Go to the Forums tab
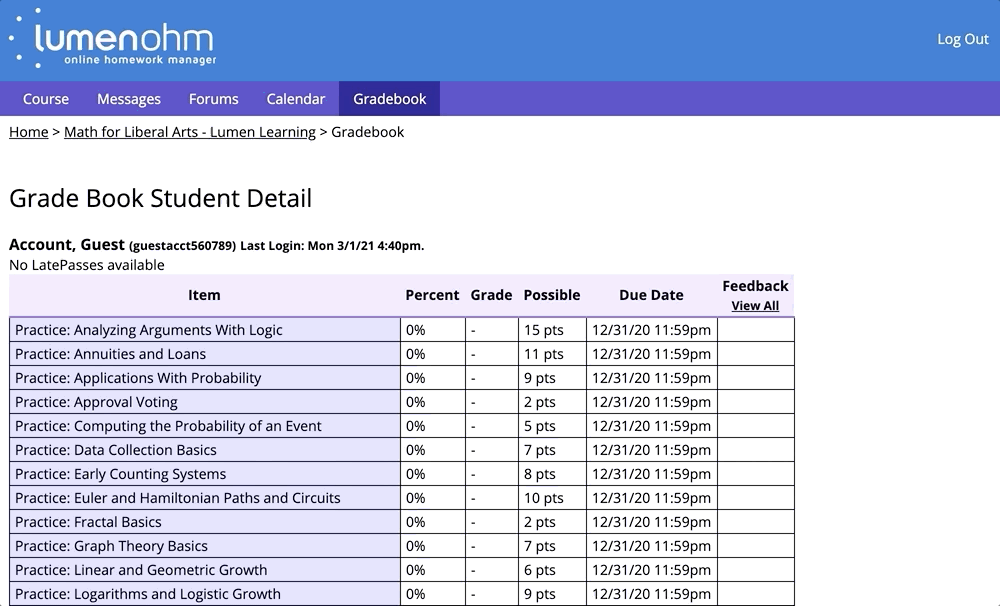 213,99
